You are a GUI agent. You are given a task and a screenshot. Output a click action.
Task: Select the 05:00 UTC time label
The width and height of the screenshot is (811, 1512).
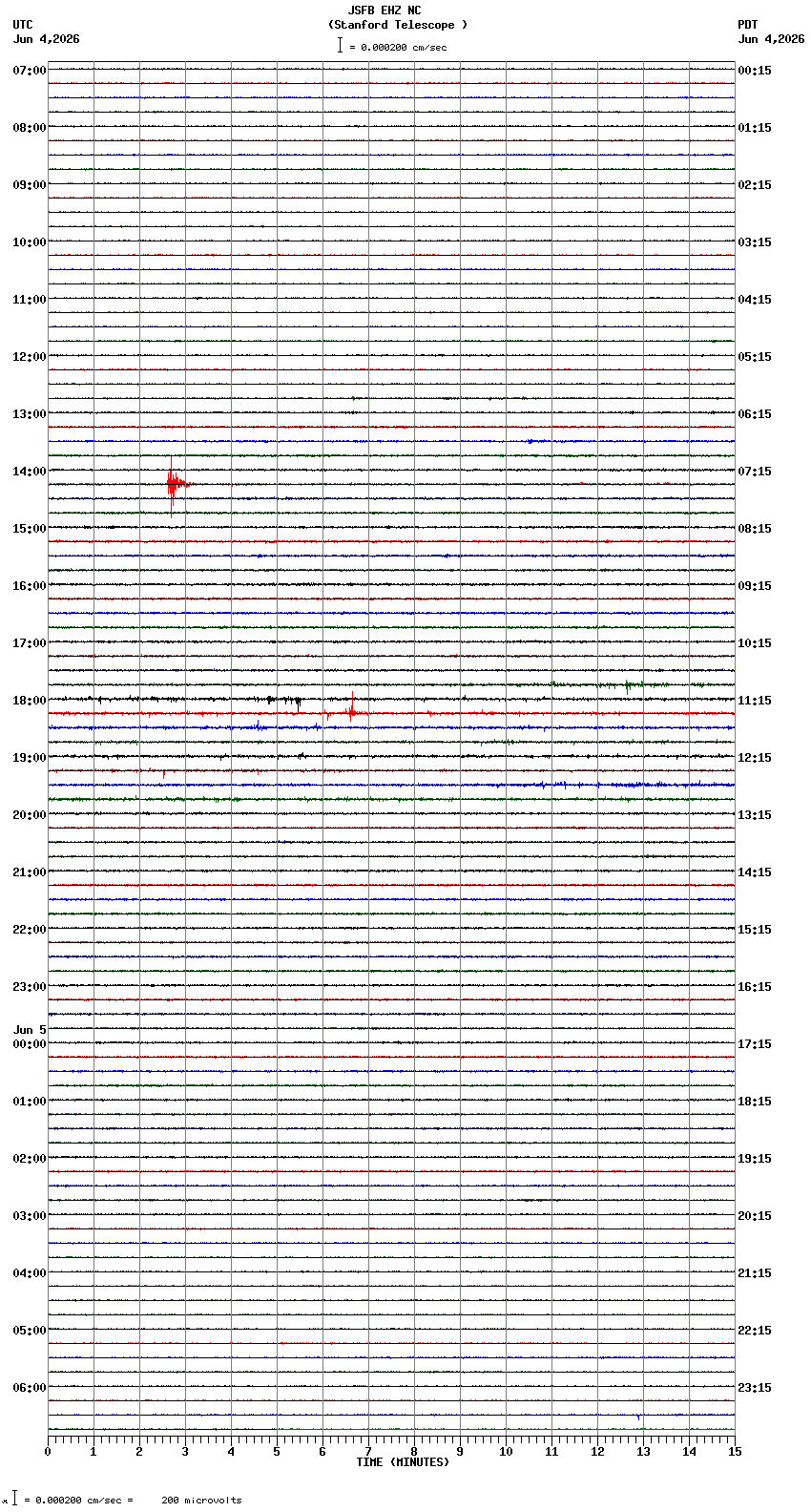pyautogui.click(x=30, y=1331)
